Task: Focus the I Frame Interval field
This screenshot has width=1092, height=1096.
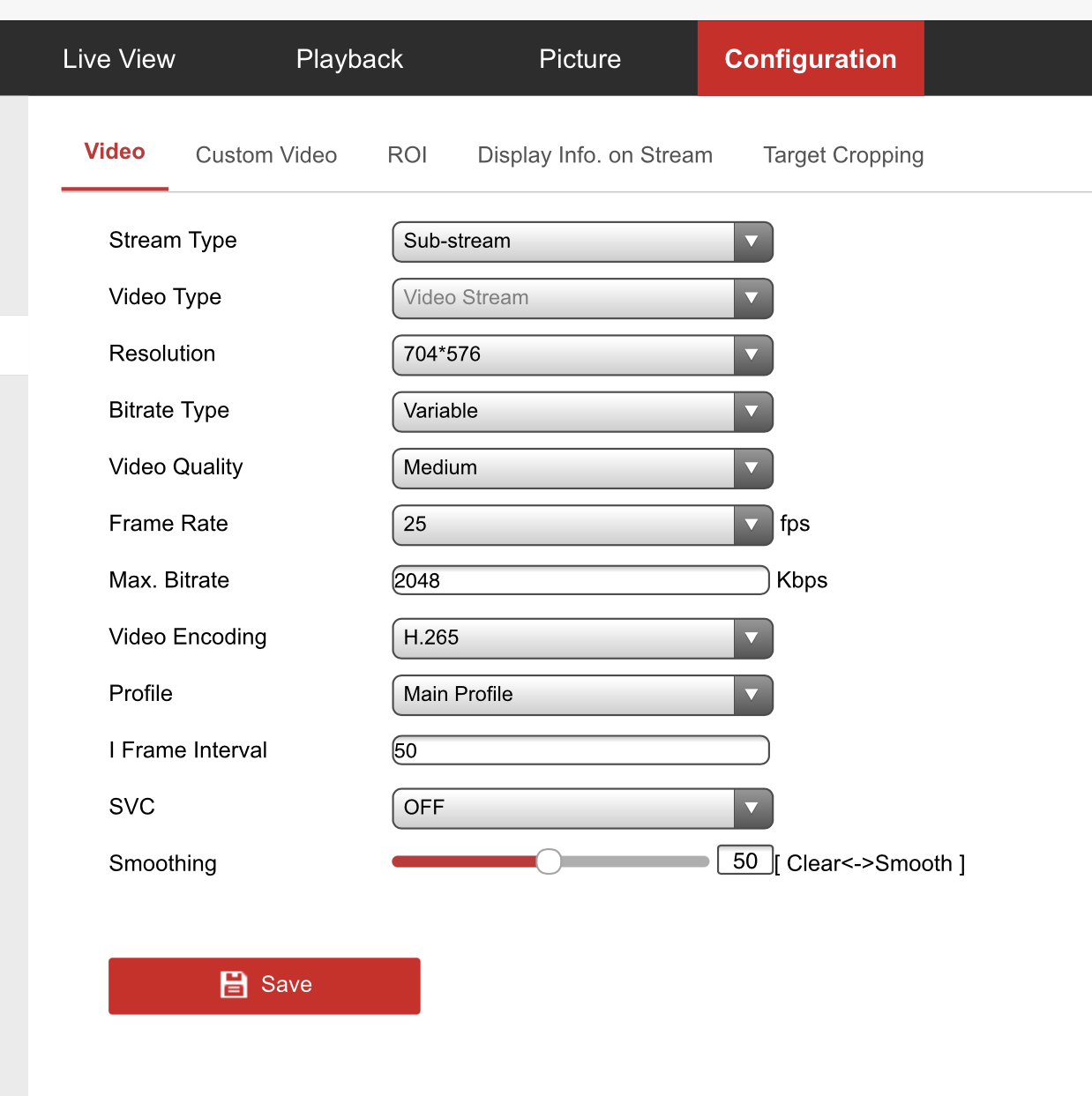Action: coord(580,750)
